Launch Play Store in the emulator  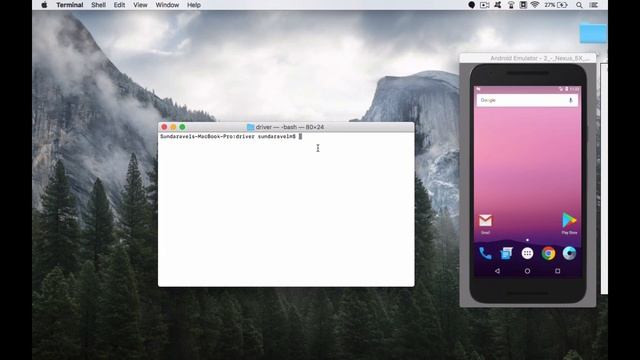(569, 220)
